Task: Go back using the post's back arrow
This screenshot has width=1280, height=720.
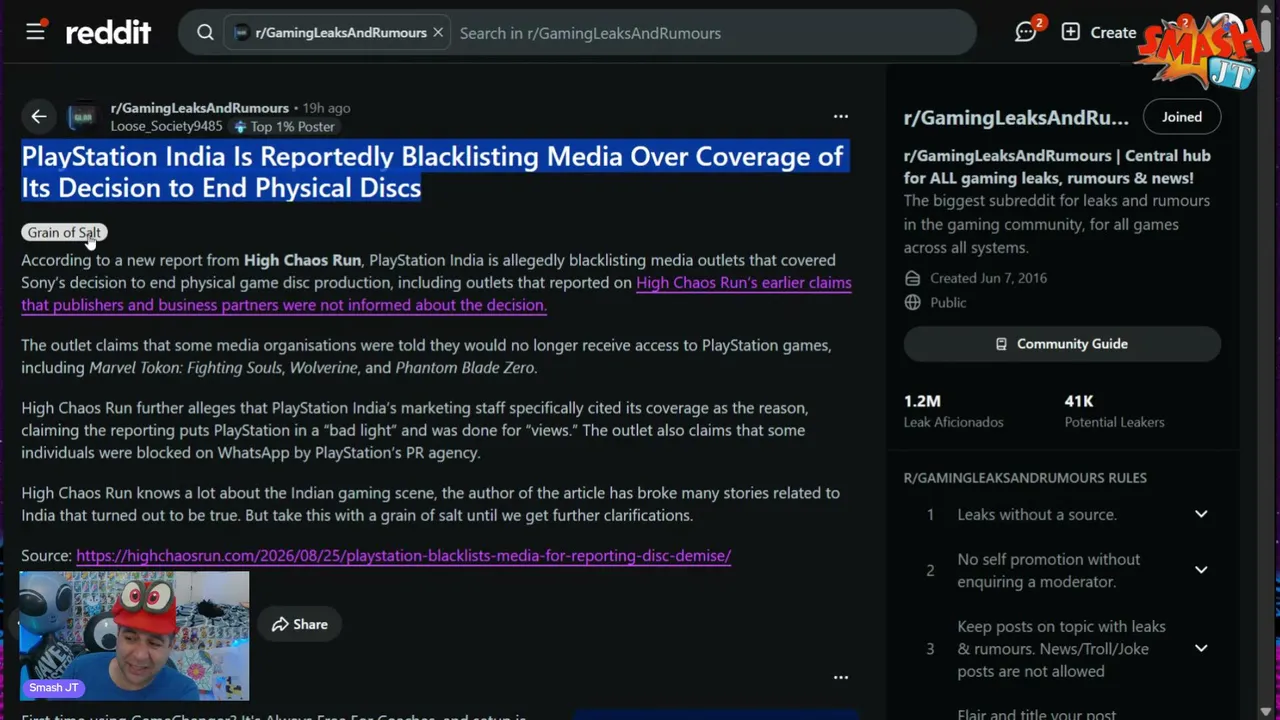Action: click(39, 117)
